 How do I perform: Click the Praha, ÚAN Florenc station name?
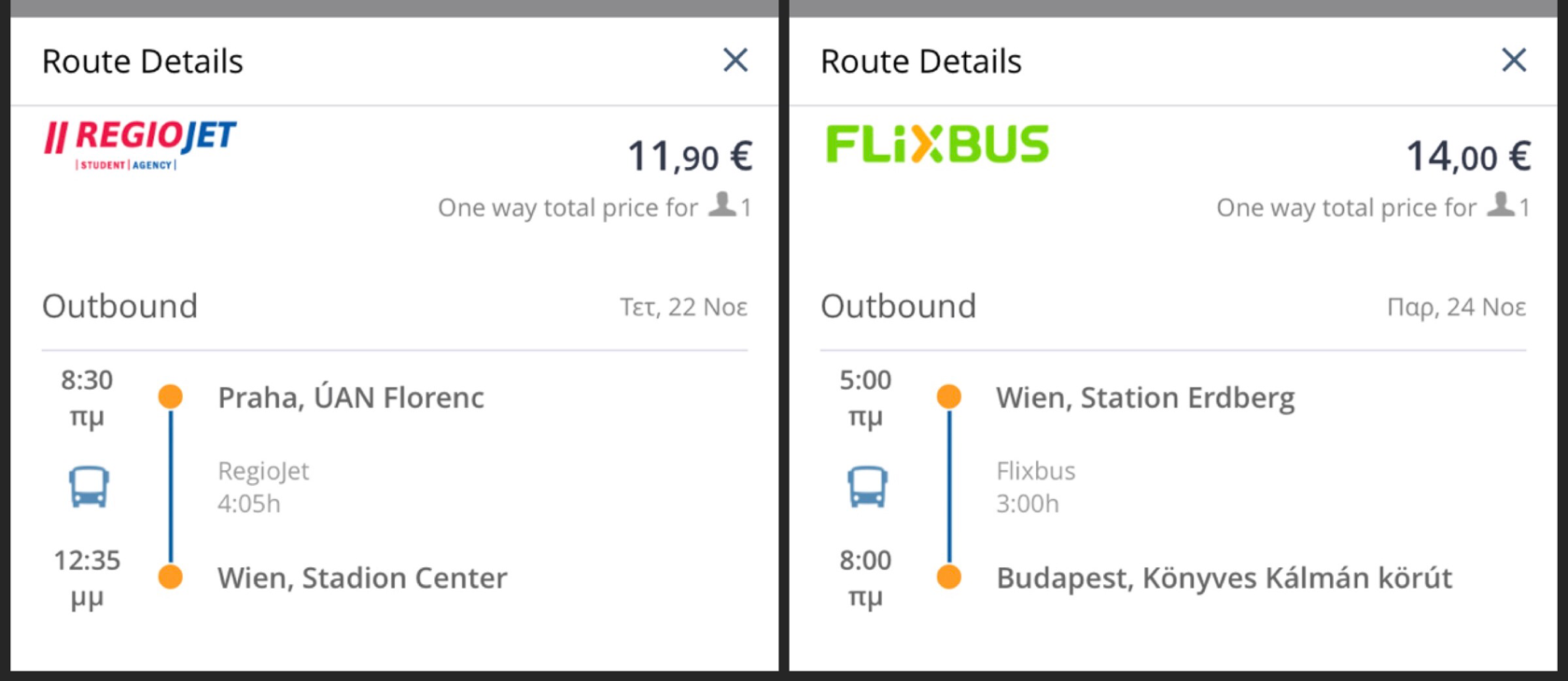coord(351,398)
